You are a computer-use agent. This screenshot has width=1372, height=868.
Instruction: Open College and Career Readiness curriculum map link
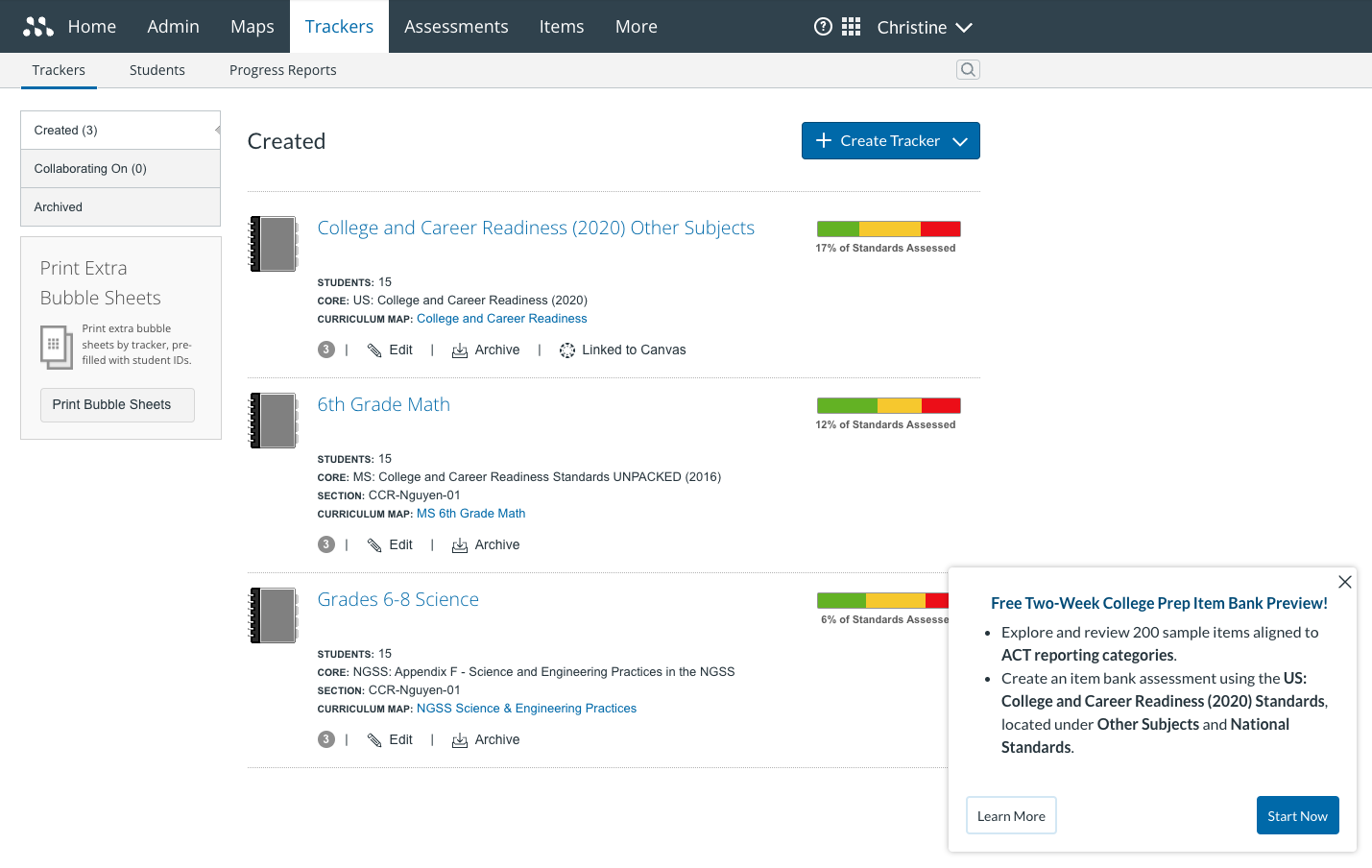502,319
